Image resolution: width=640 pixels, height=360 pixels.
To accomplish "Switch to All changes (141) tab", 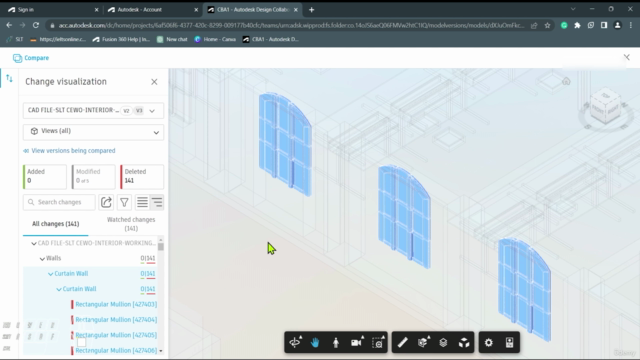I will pos(56,224).
